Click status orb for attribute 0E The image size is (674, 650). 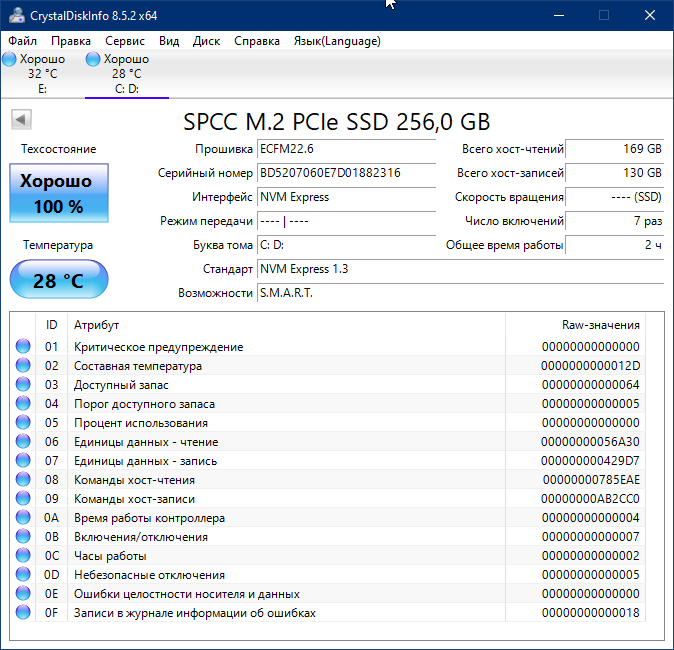23,593
